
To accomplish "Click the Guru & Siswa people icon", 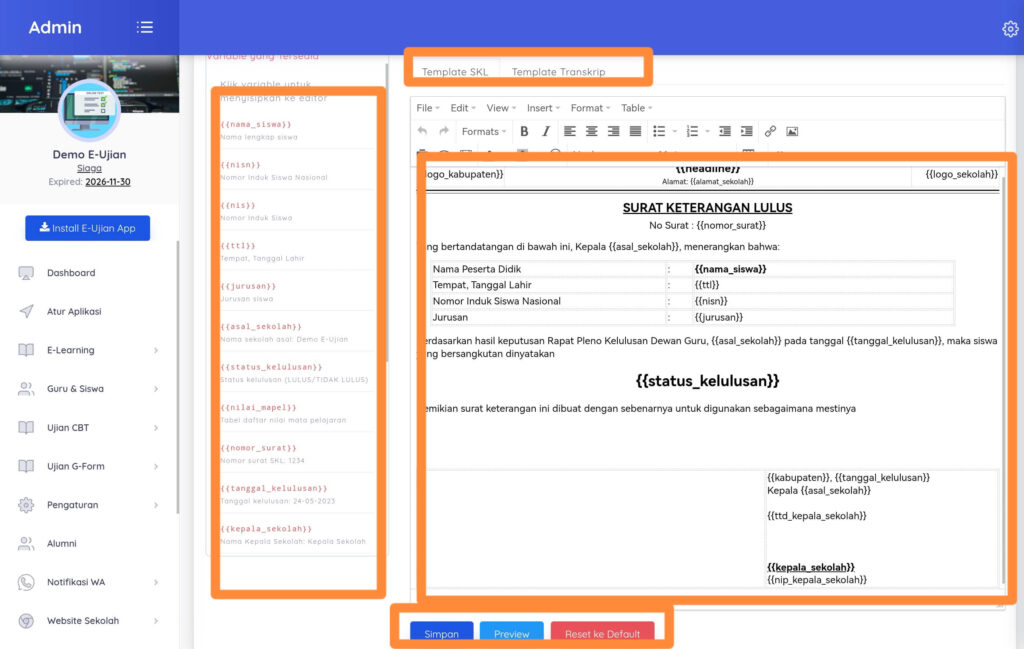I will 26,388.
